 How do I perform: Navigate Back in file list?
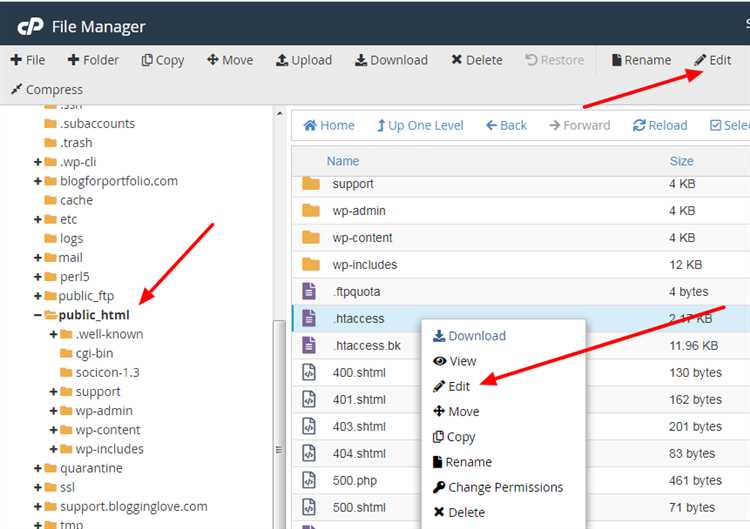coord(506,125)
